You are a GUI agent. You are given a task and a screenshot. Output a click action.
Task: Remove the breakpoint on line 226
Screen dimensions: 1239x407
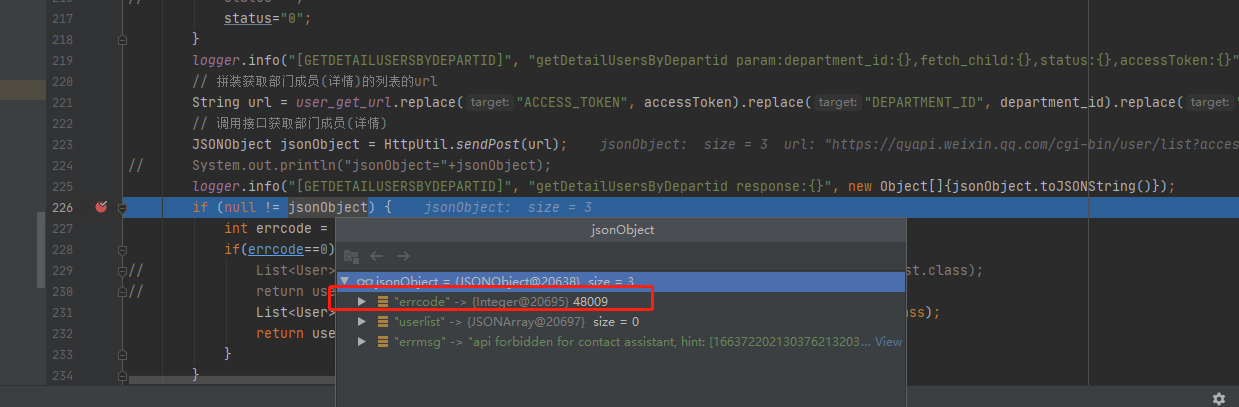100,207
